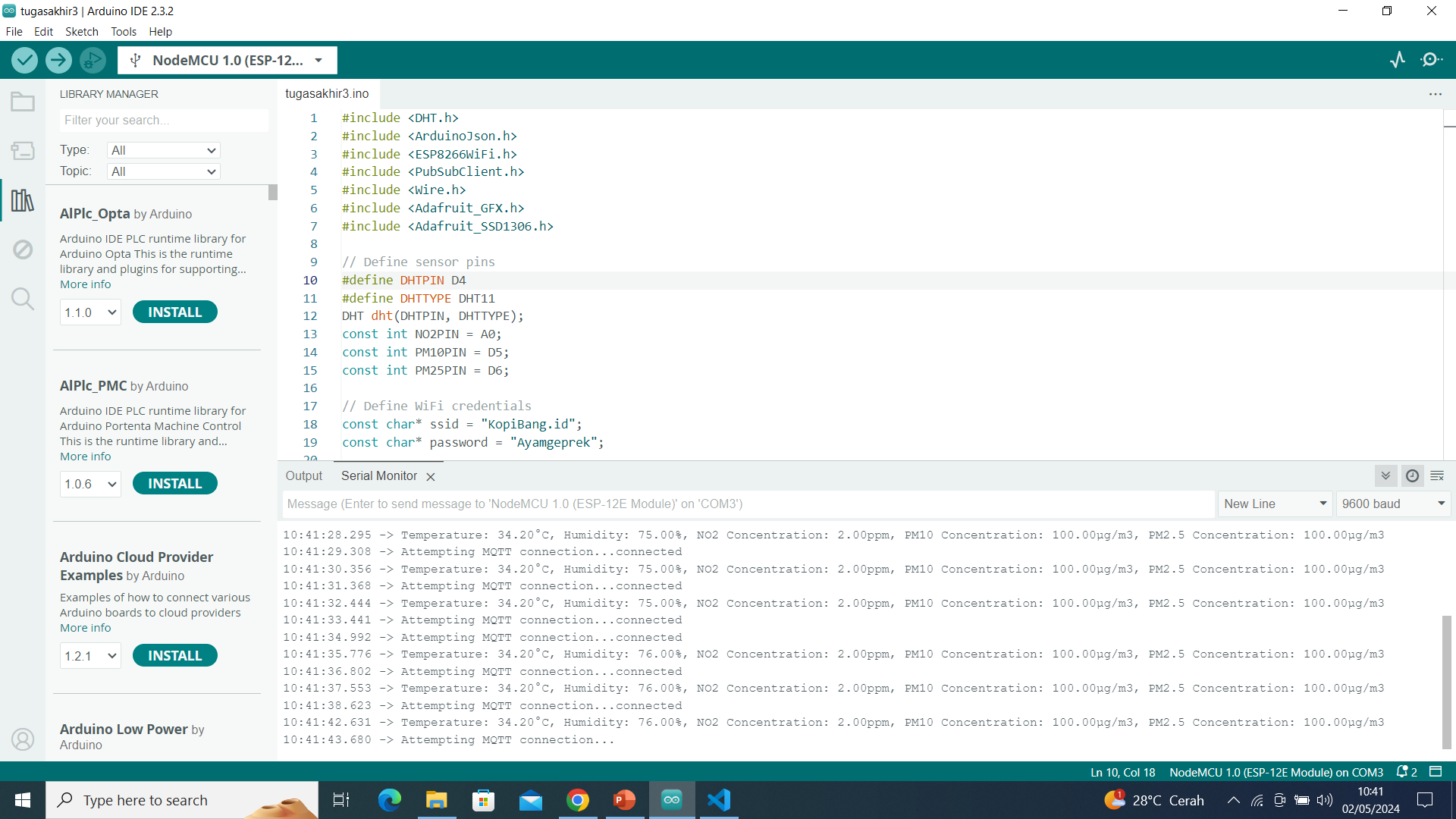The image size is (1456, 819).
Task: Install the AIPlc_Opta library
Action: [x=175, y=312]
